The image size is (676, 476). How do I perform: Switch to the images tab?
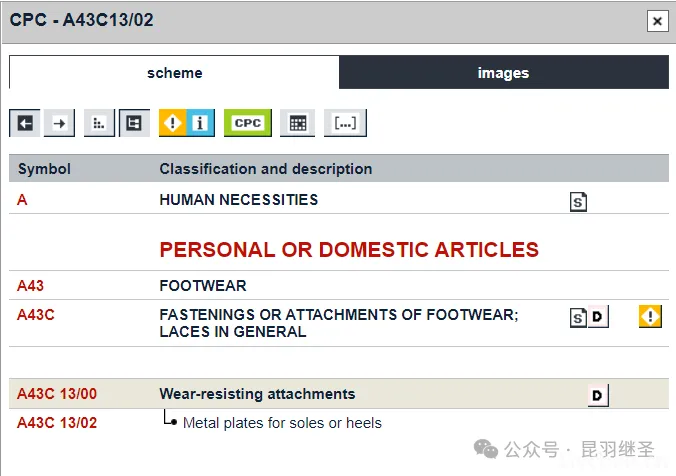pos(503,73)
